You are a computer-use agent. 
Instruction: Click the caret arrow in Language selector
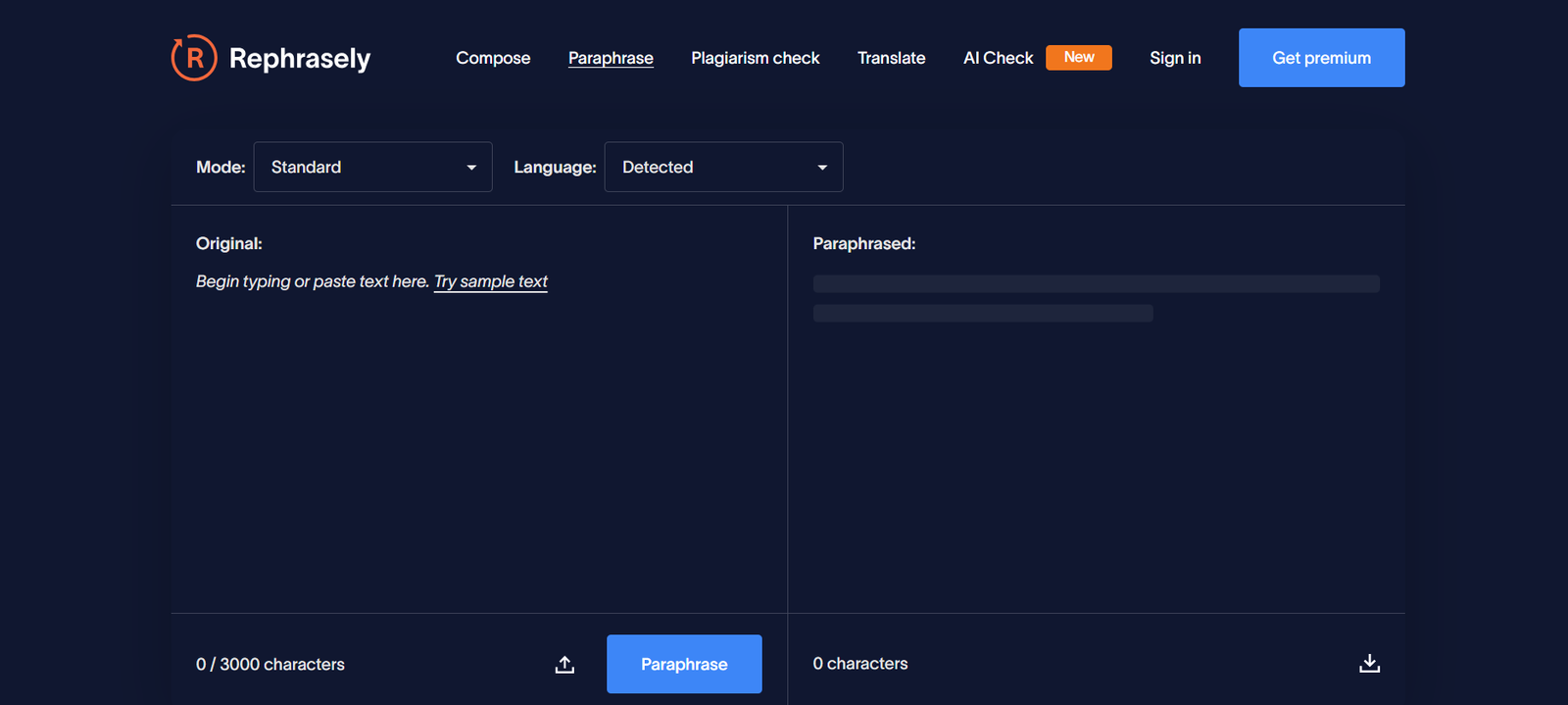pyautogui.click(x=822, y=168)
